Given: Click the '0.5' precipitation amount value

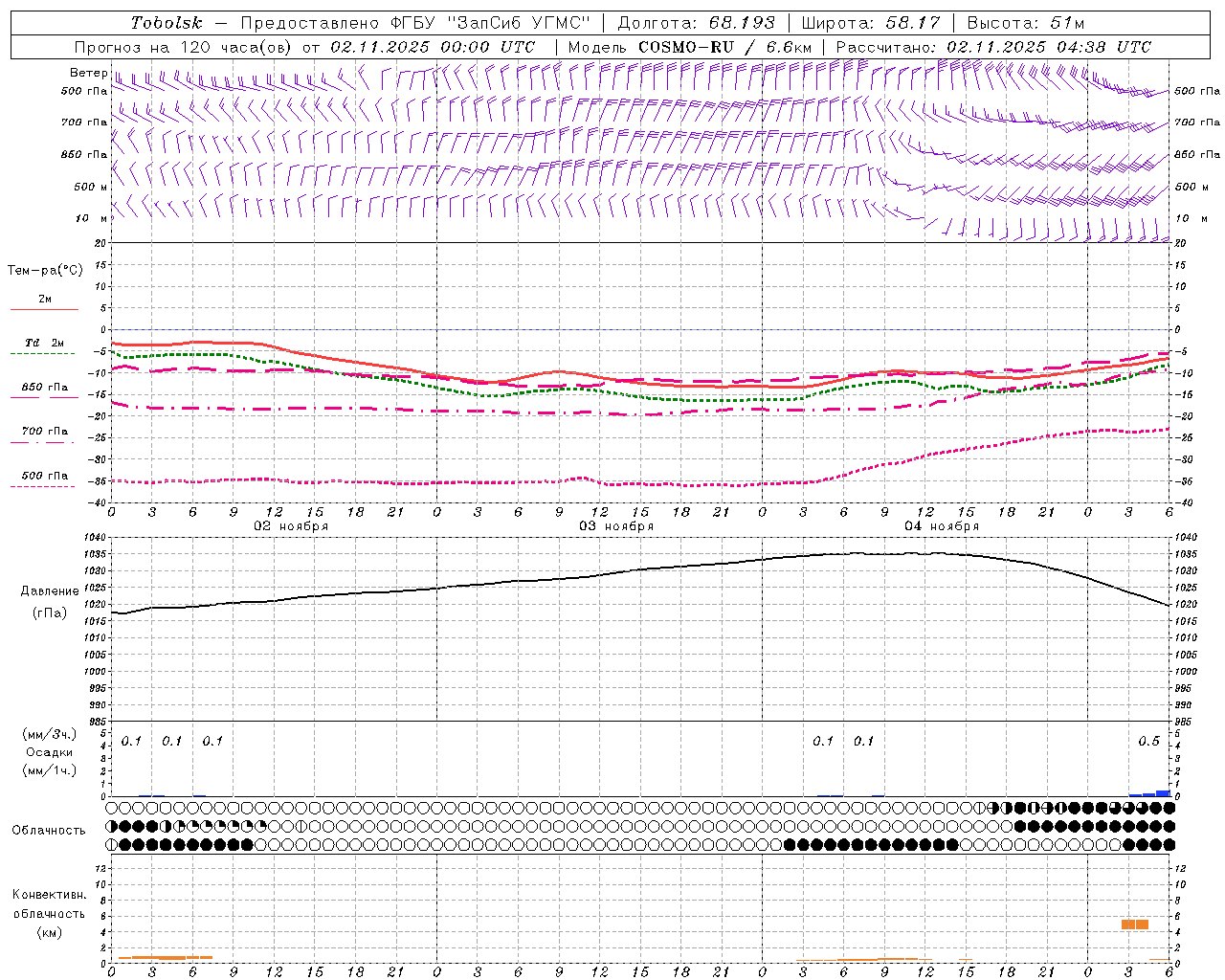Looking at the screenshot, I should coord(1148,742).
